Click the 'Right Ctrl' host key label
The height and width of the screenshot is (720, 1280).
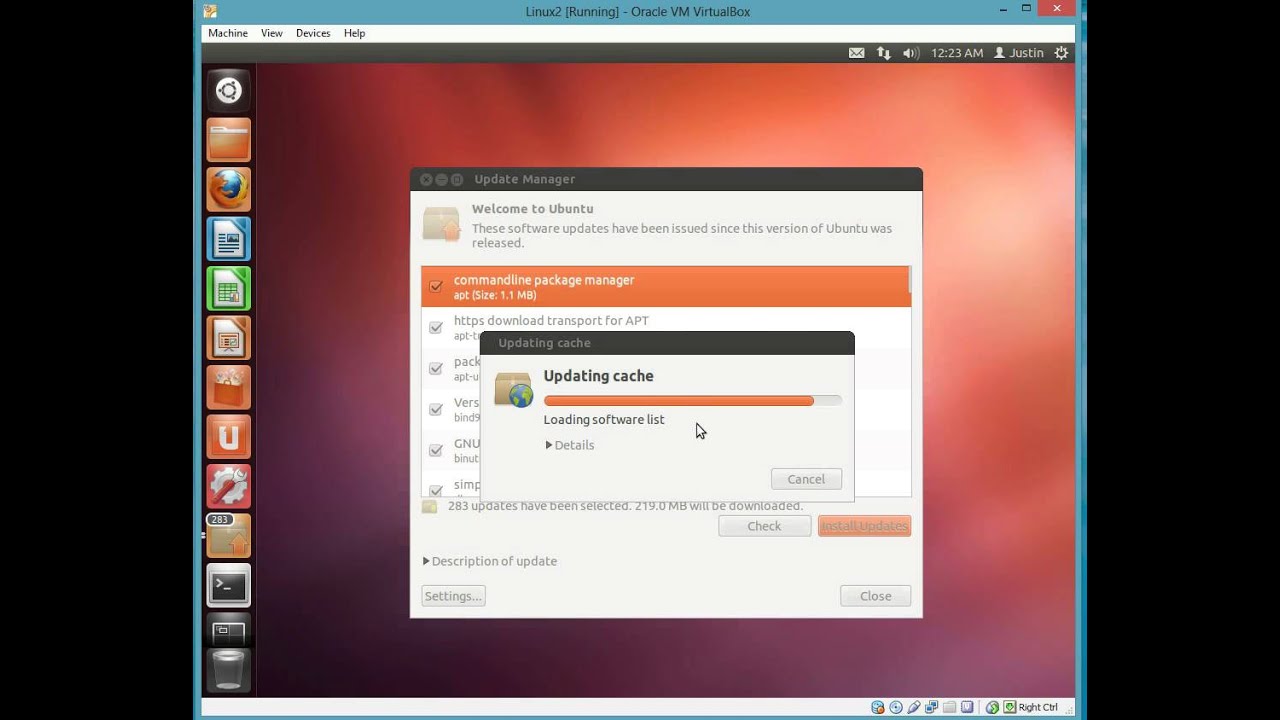click(1038, 707)
